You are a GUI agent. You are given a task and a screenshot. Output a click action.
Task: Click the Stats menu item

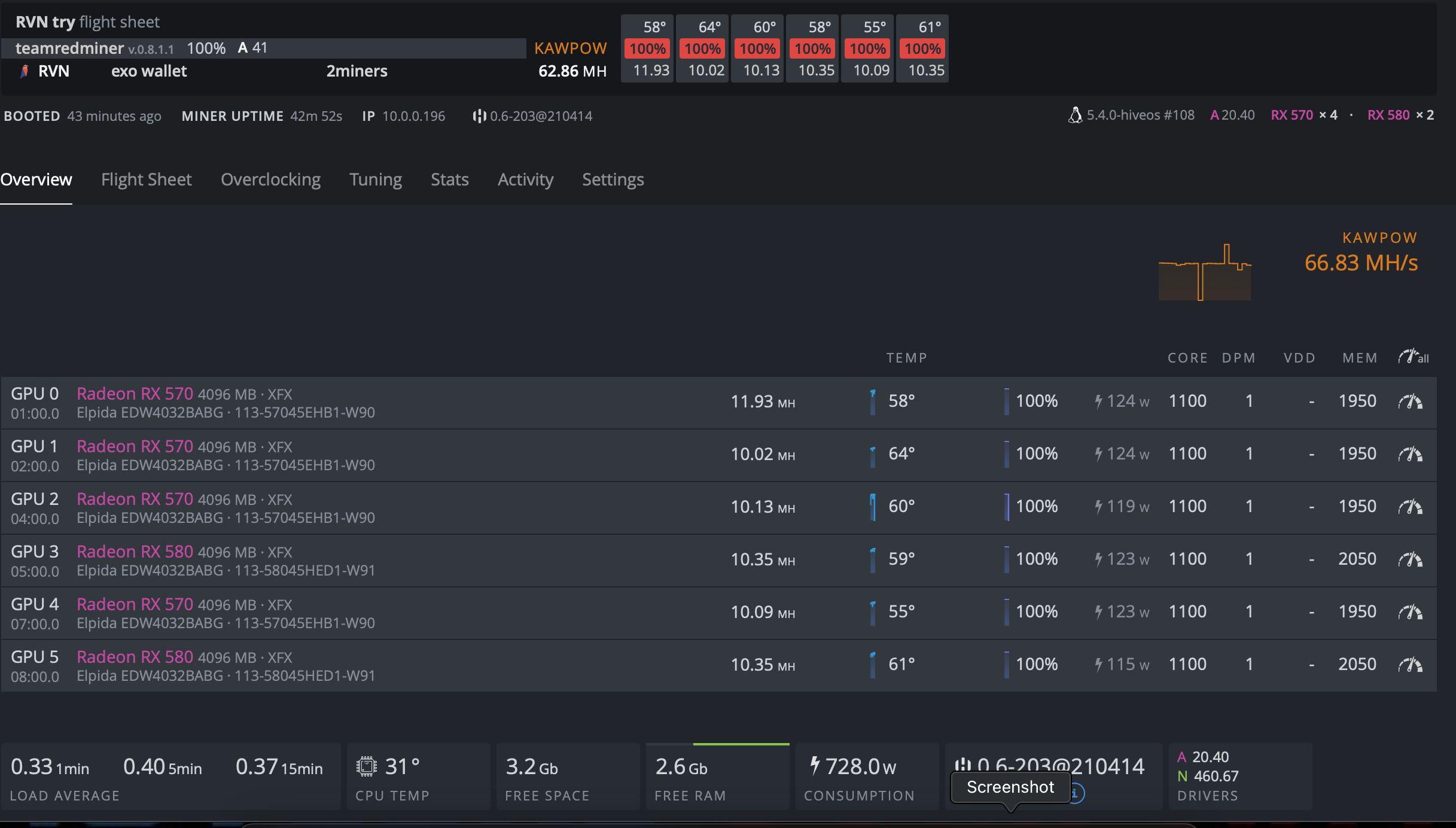tap(448, 179)
